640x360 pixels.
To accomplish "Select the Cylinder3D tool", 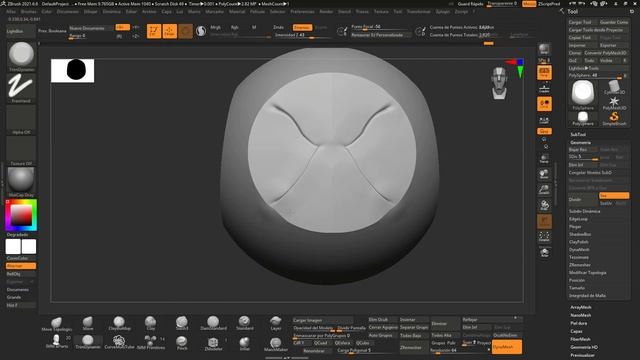I will pos(613,87).
